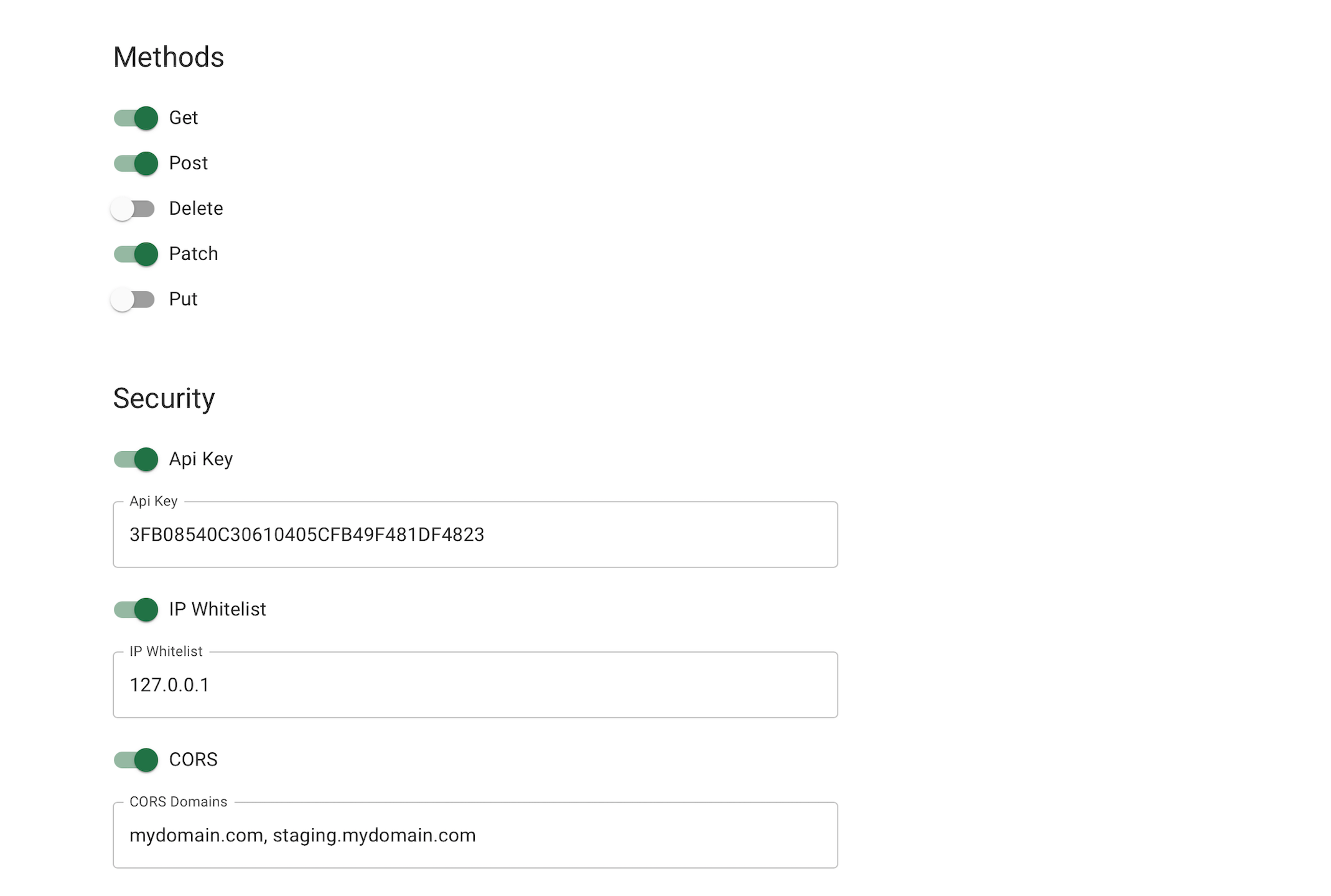The image size is (1331, 896).
Task: Enable the Delete method switch
Action: 133,208
